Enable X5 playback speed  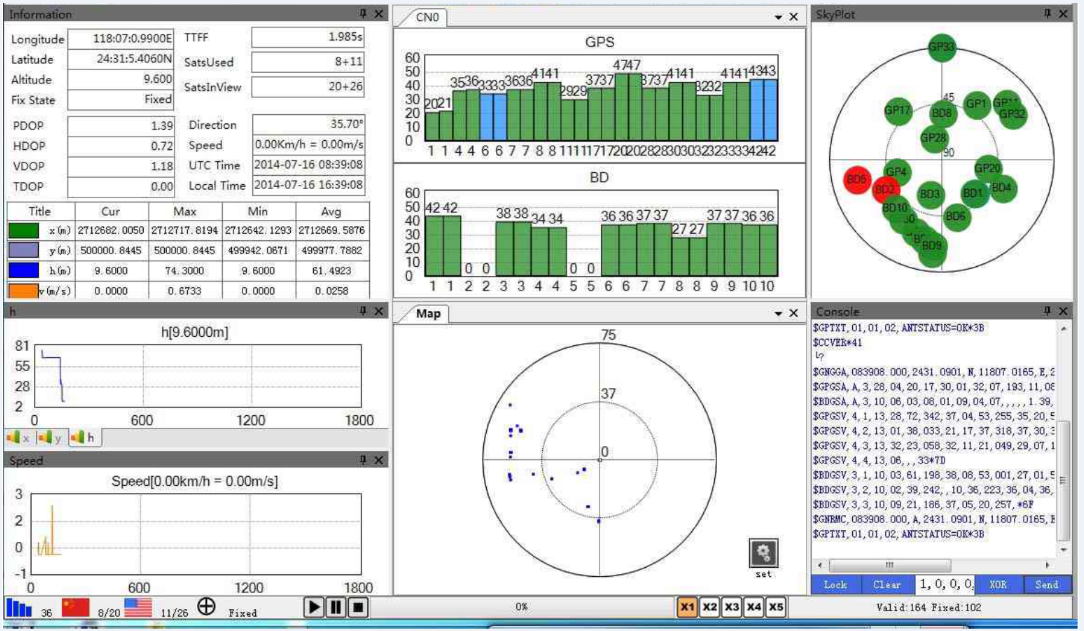776,606
